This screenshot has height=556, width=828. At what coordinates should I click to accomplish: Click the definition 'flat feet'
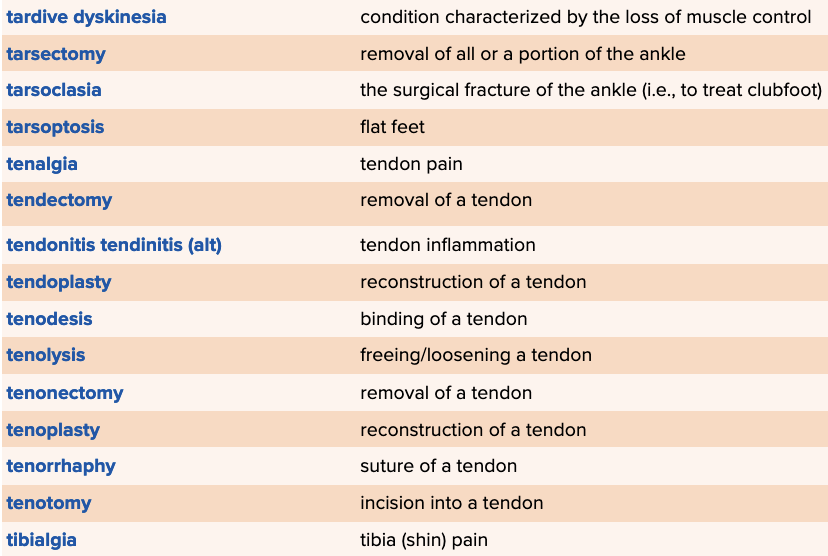(x=392, y=127)
